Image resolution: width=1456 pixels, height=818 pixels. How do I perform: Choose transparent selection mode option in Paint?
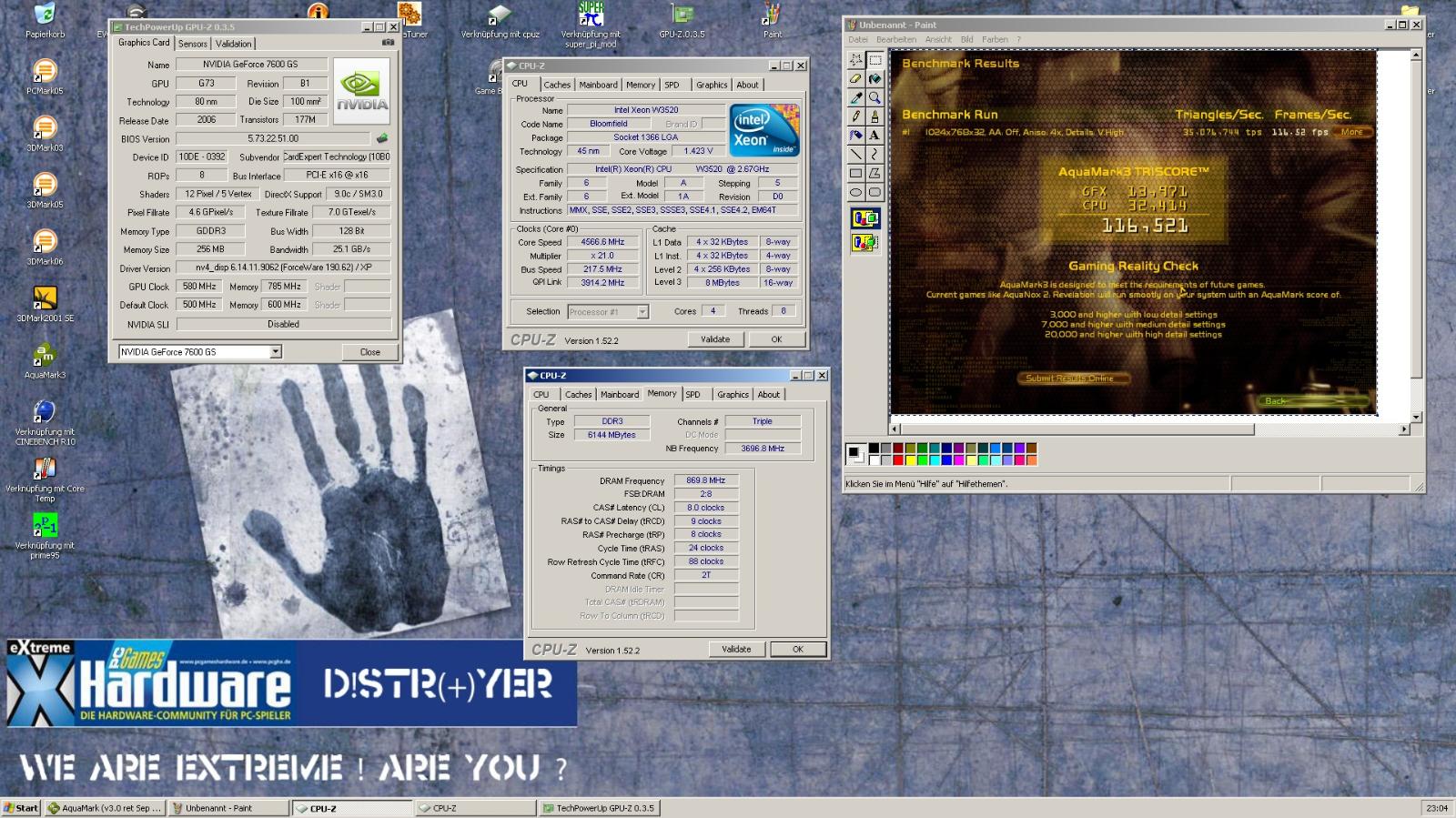865,242
